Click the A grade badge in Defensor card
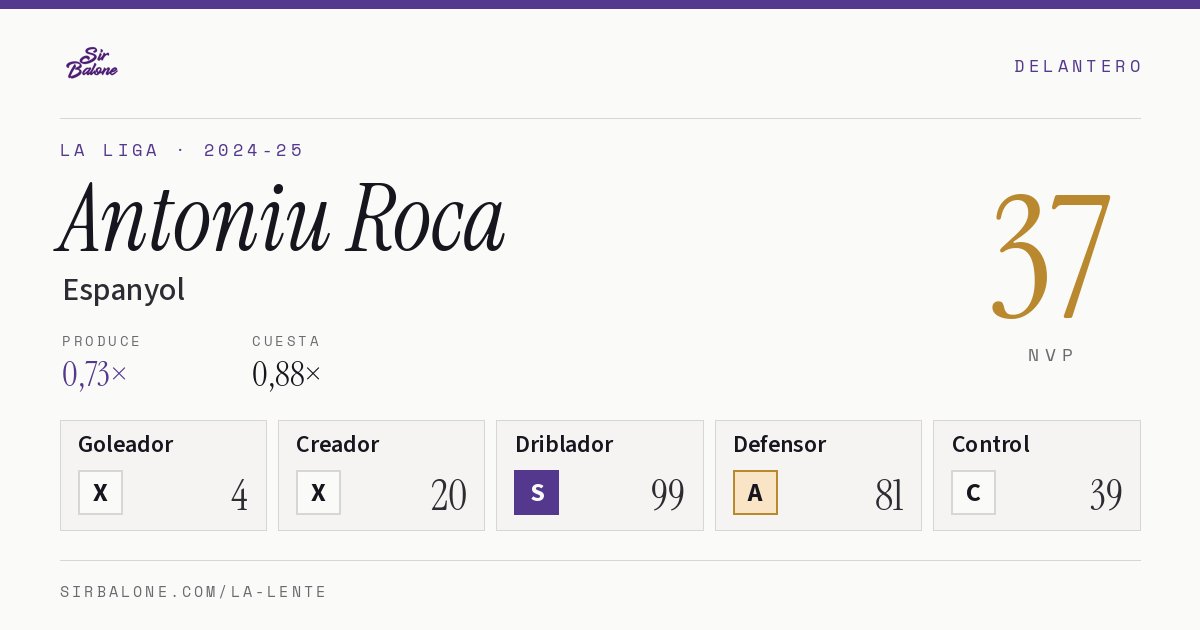This screenshot has width=1200, height=630. click(x=755, y=492)
